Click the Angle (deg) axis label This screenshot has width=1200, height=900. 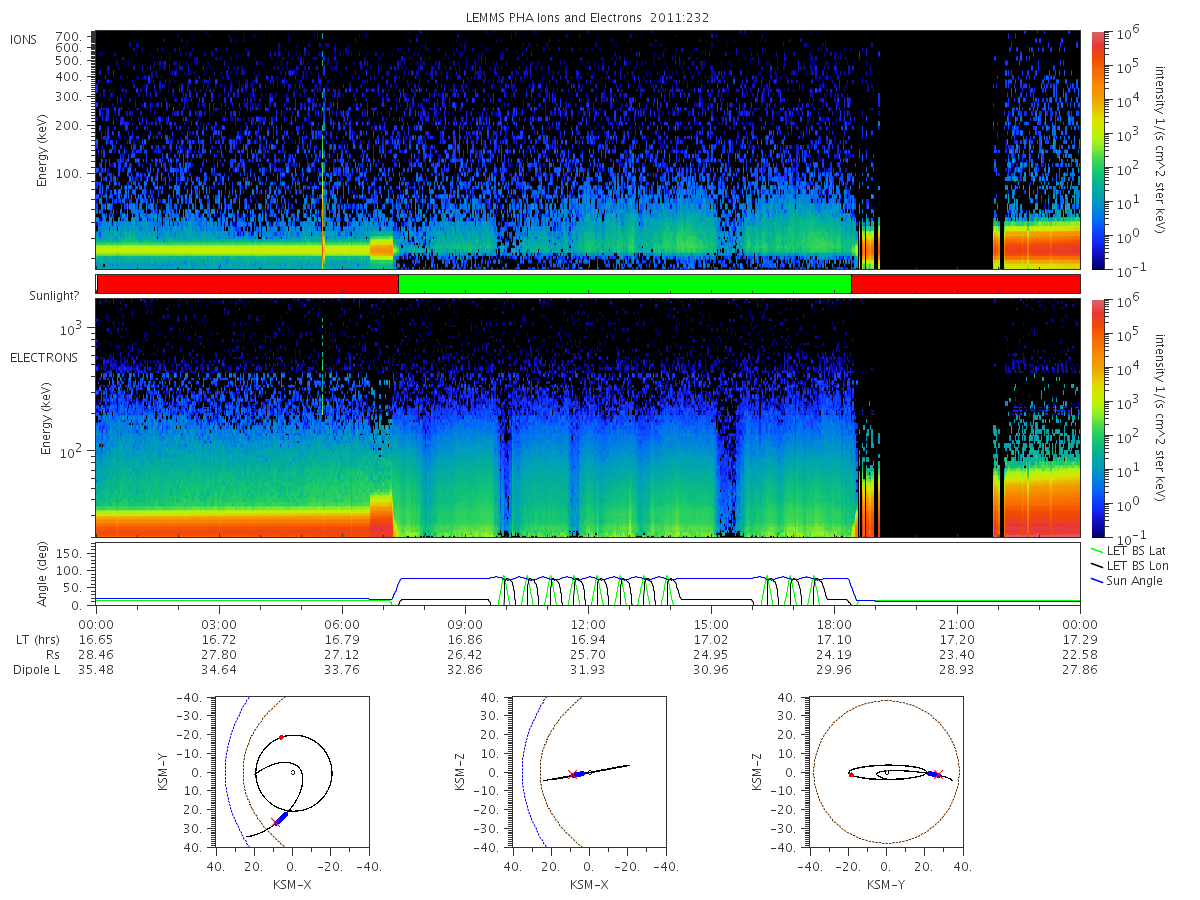tap(45, 575)
